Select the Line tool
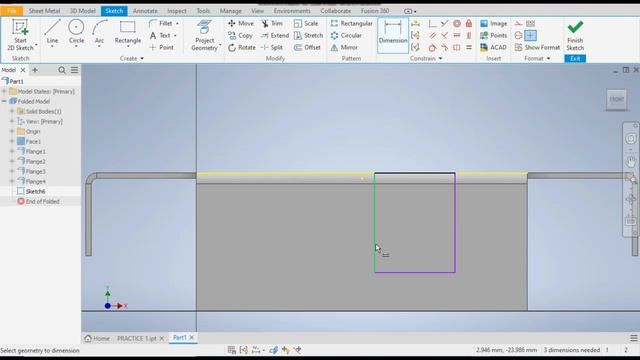The width and height of the screenshot is (640, 360). click(x=52, y=32)
